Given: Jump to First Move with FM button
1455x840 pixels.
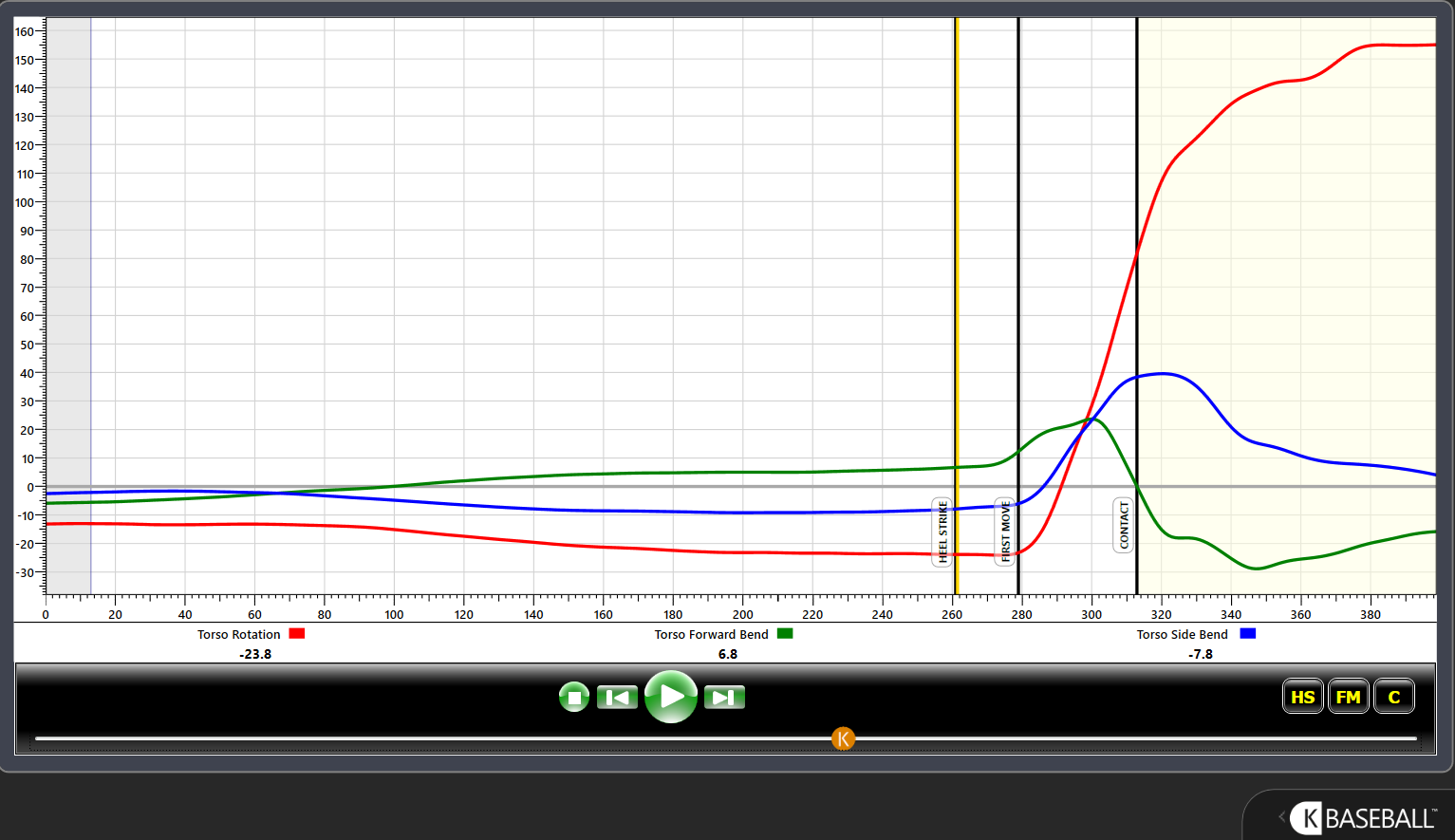Looking at the screenshot, I should (1348, 697).
